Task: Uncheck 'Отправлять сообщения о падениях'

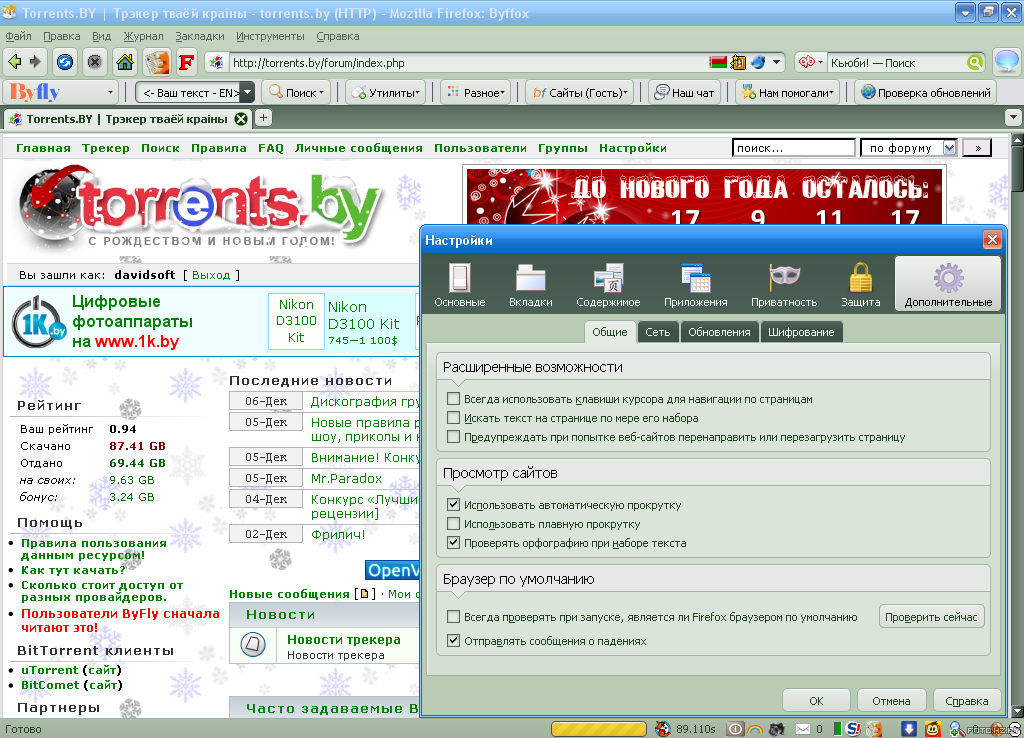Action: click(453, 641)
